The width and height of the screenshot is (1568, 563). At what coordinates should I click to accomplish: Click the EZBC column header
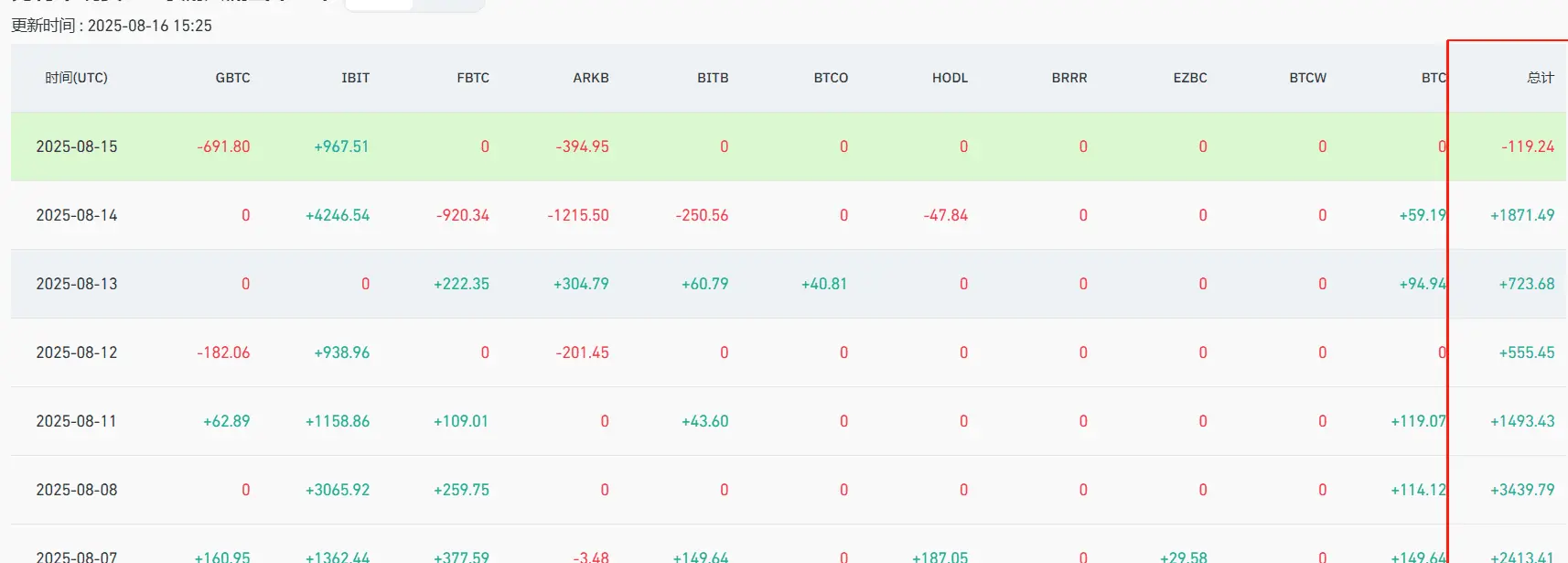[x=1190, y=78]
